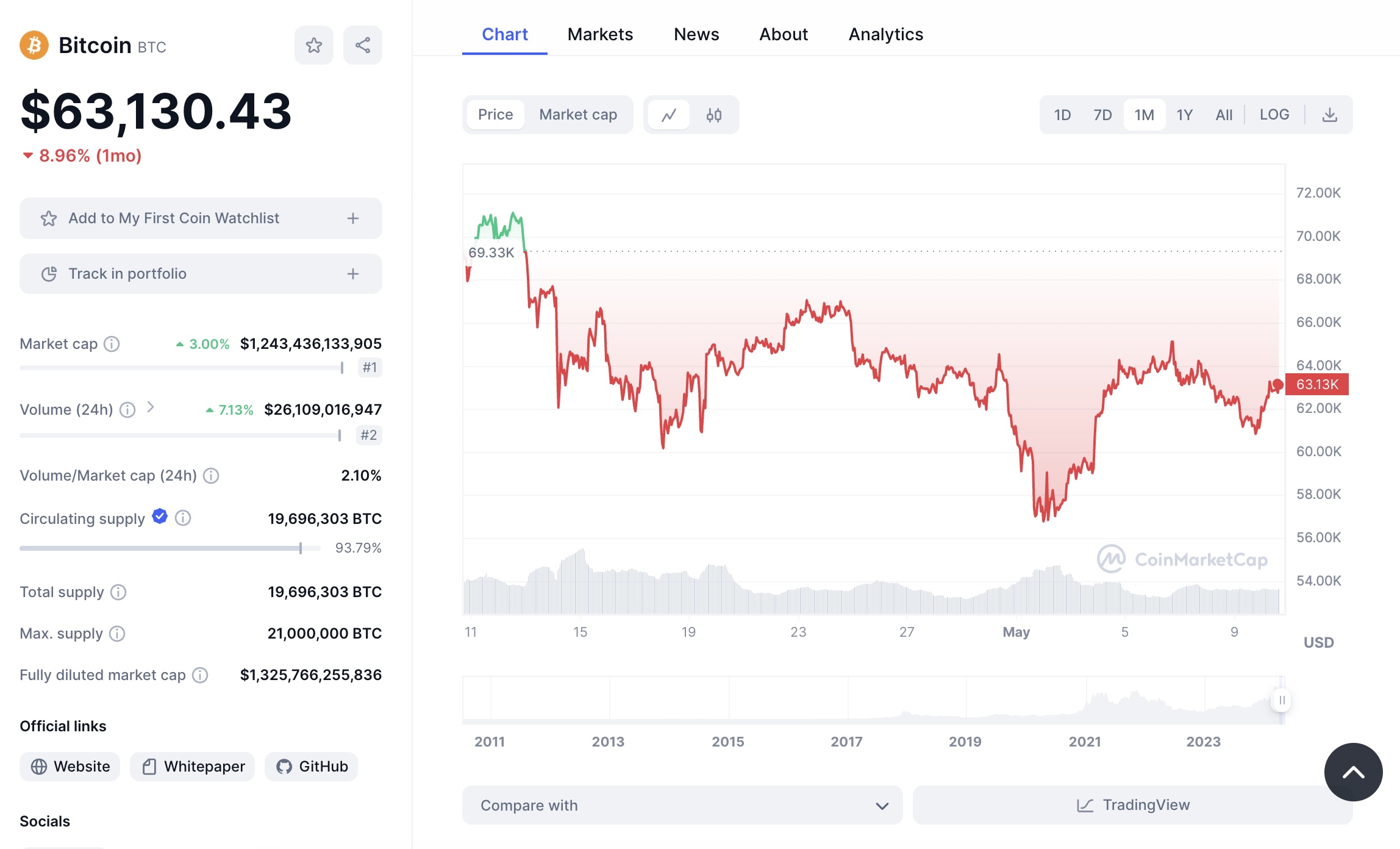Screen dimensions: 1400x849
Task: Open Total supply info icon
Action: 118,592
